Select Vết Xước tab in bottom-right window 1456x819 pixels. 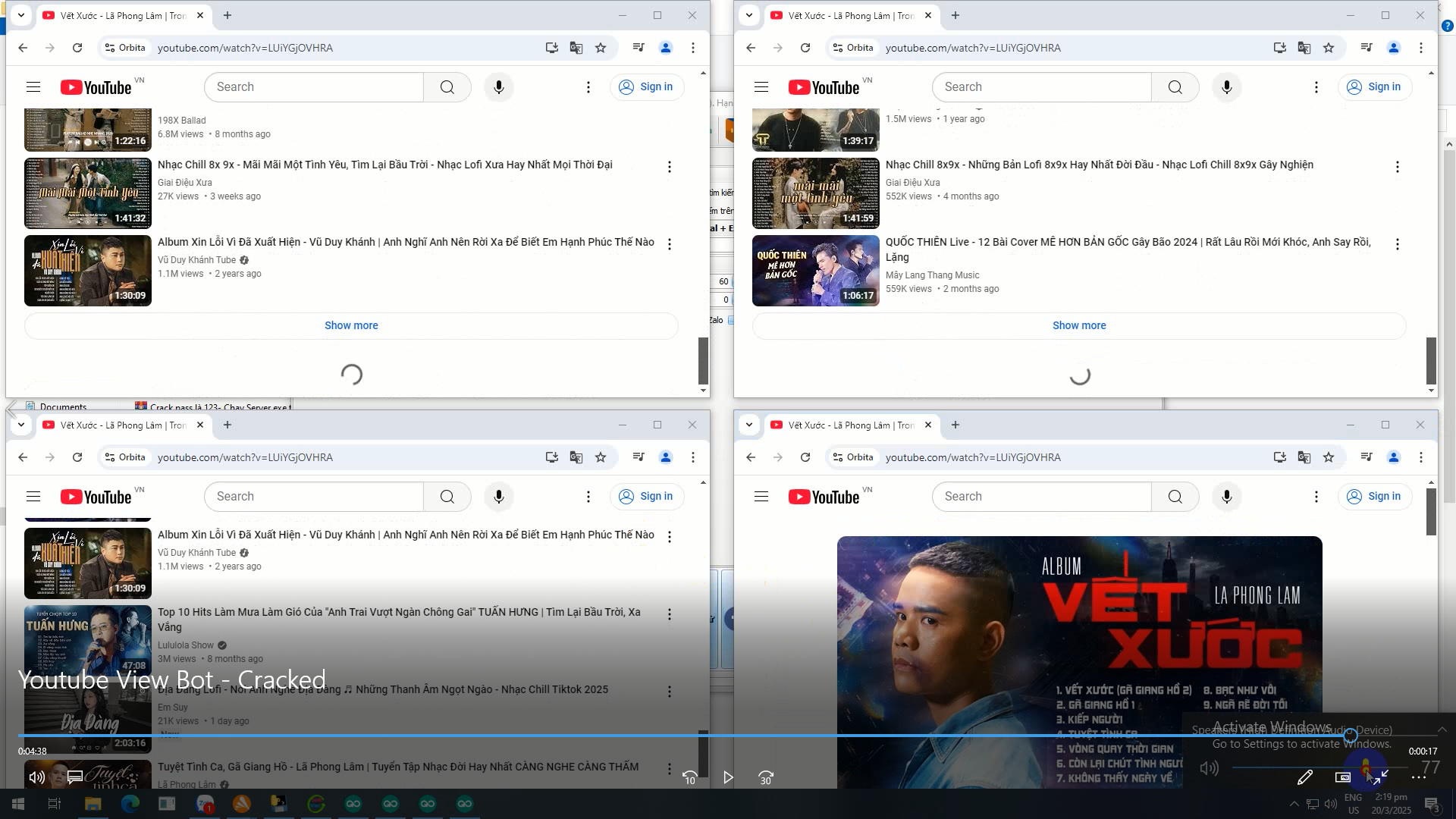[849, 425]
